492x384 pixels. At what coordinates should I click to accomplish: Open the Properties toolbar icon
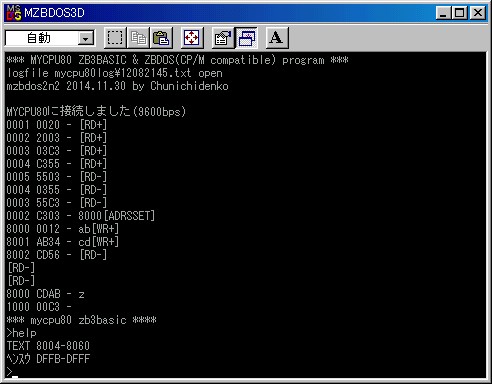click(223, 38)
